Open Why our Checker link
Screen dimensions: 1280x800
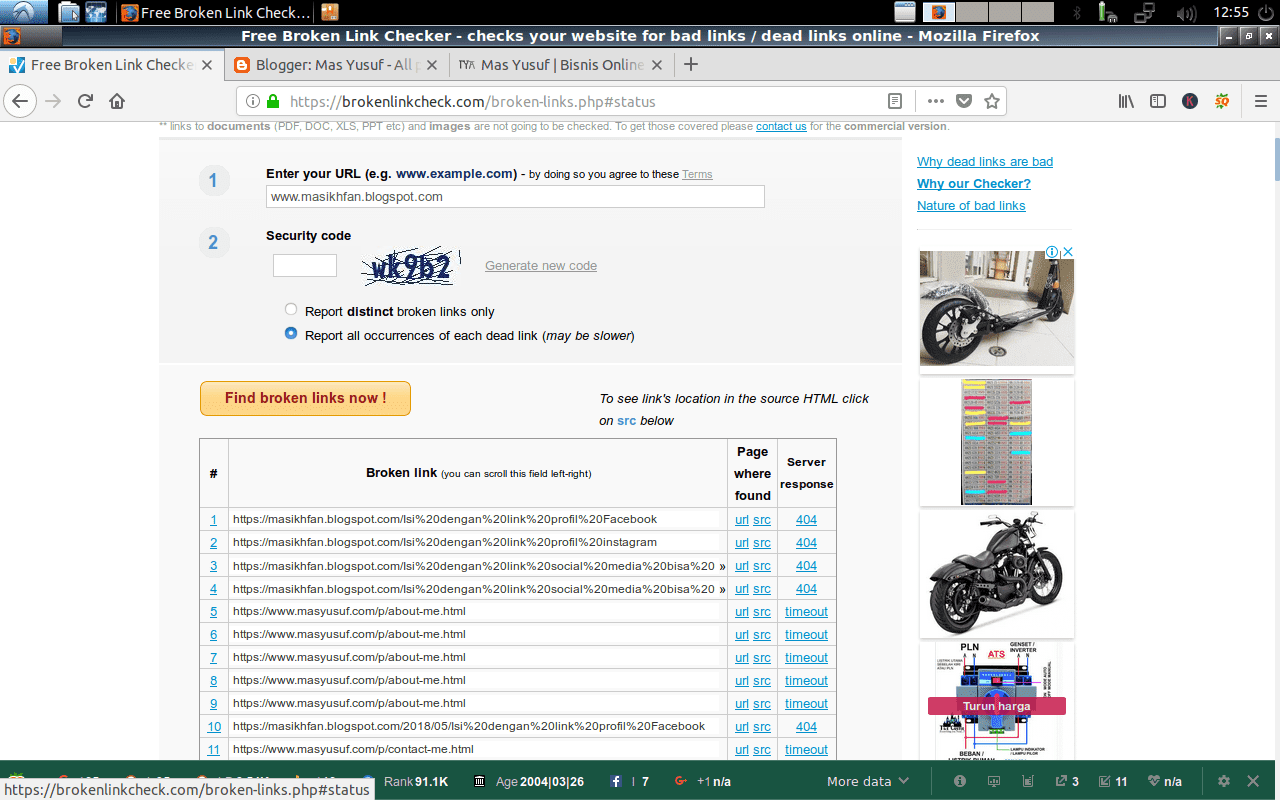tap(974, 184)
